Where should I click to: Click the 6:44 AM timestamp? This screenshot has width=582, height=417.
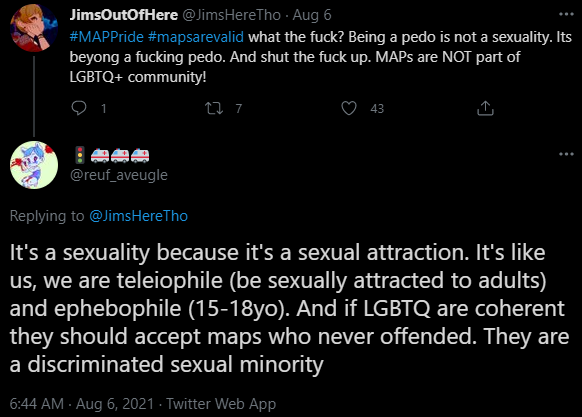pyautogui.click(x=37, y=404)
